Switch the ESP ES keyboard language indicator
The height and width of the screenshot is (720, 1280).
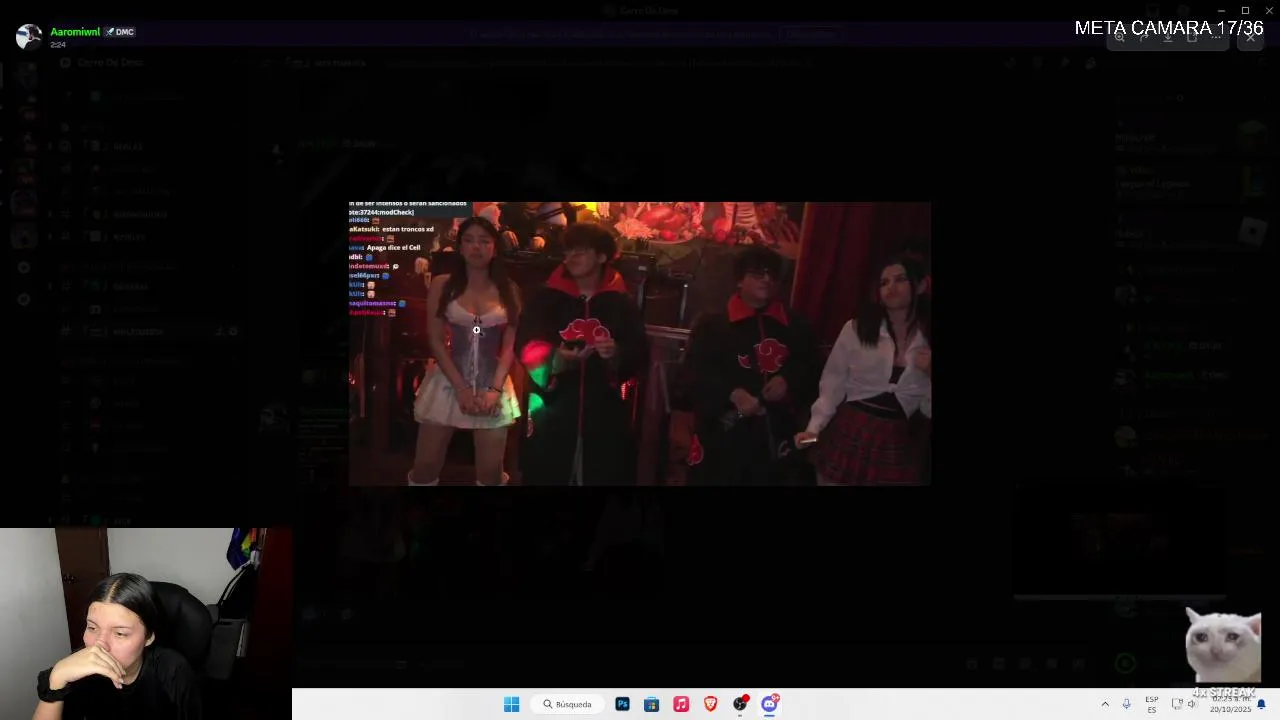point(1152,704)
